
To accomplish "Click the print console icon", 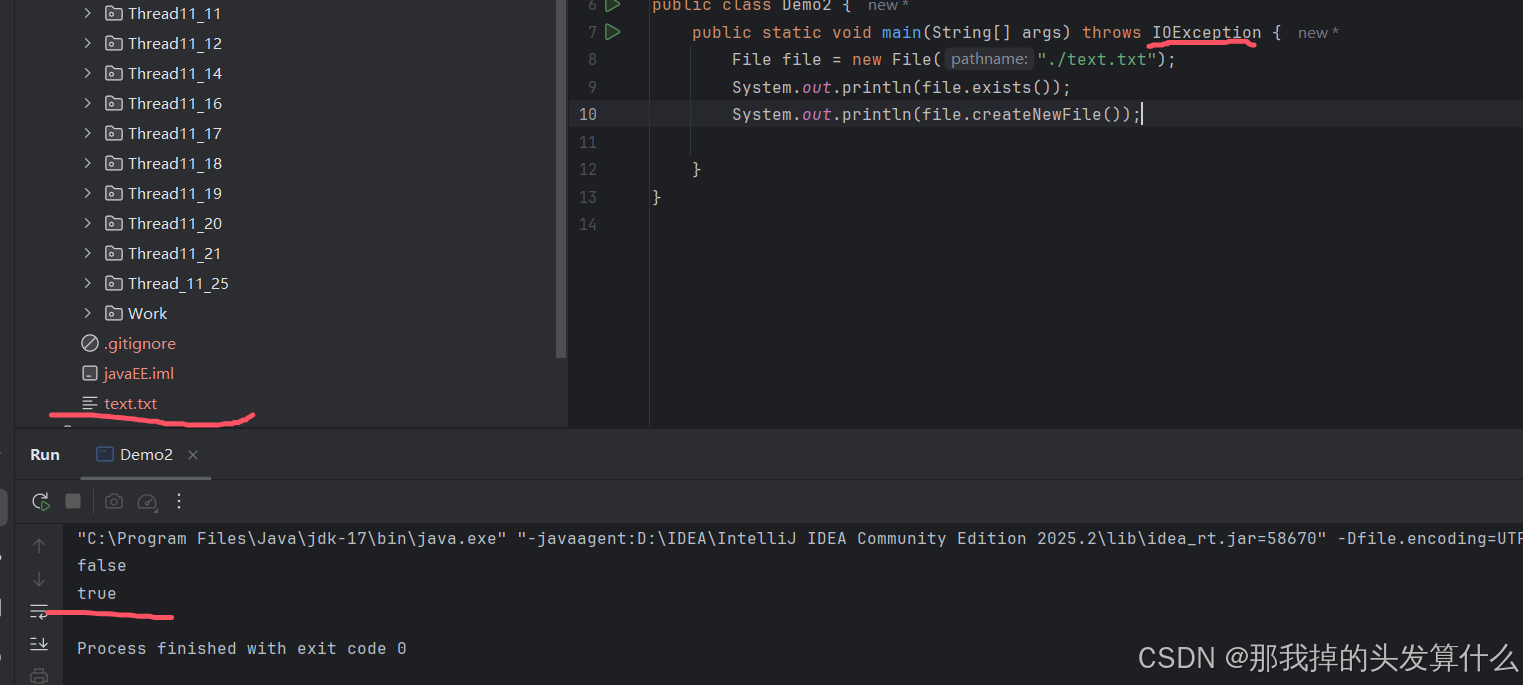I will point(39,675).
